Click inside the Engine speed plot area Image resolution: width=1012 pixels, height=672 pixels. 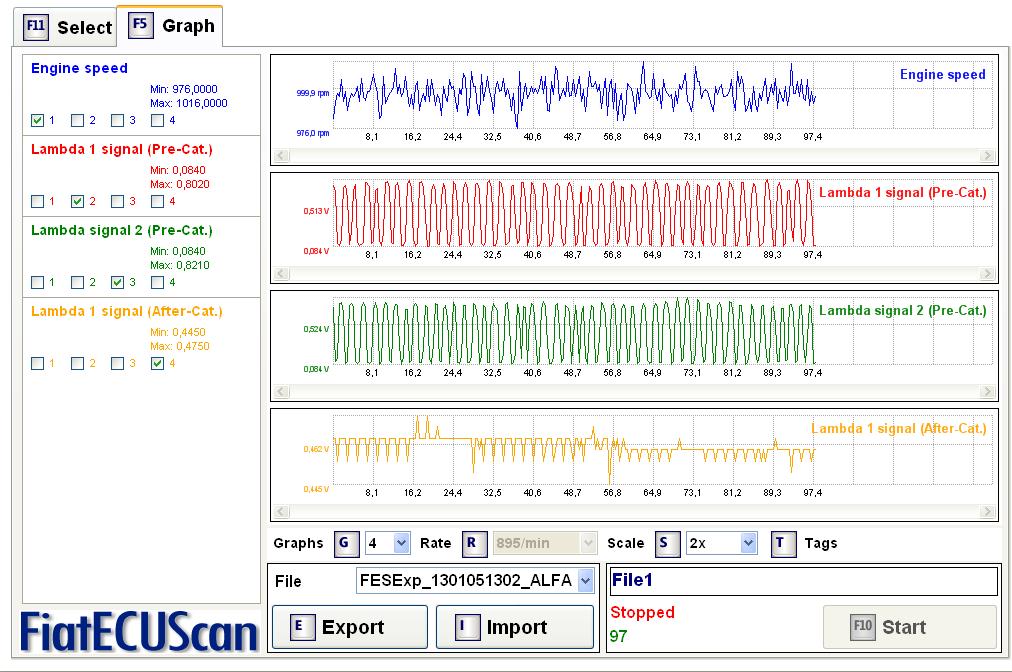click(x=662, y=96)
